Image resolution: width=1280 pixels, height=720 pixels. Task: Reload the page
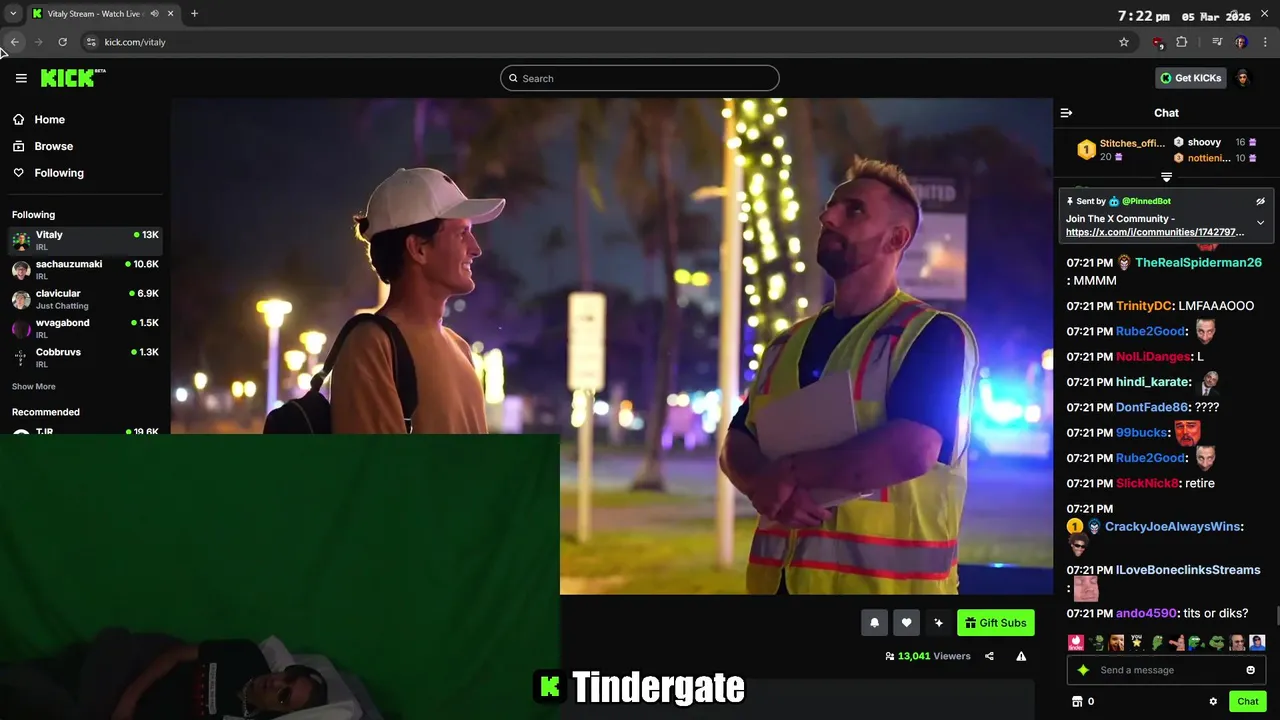[62, 42]
